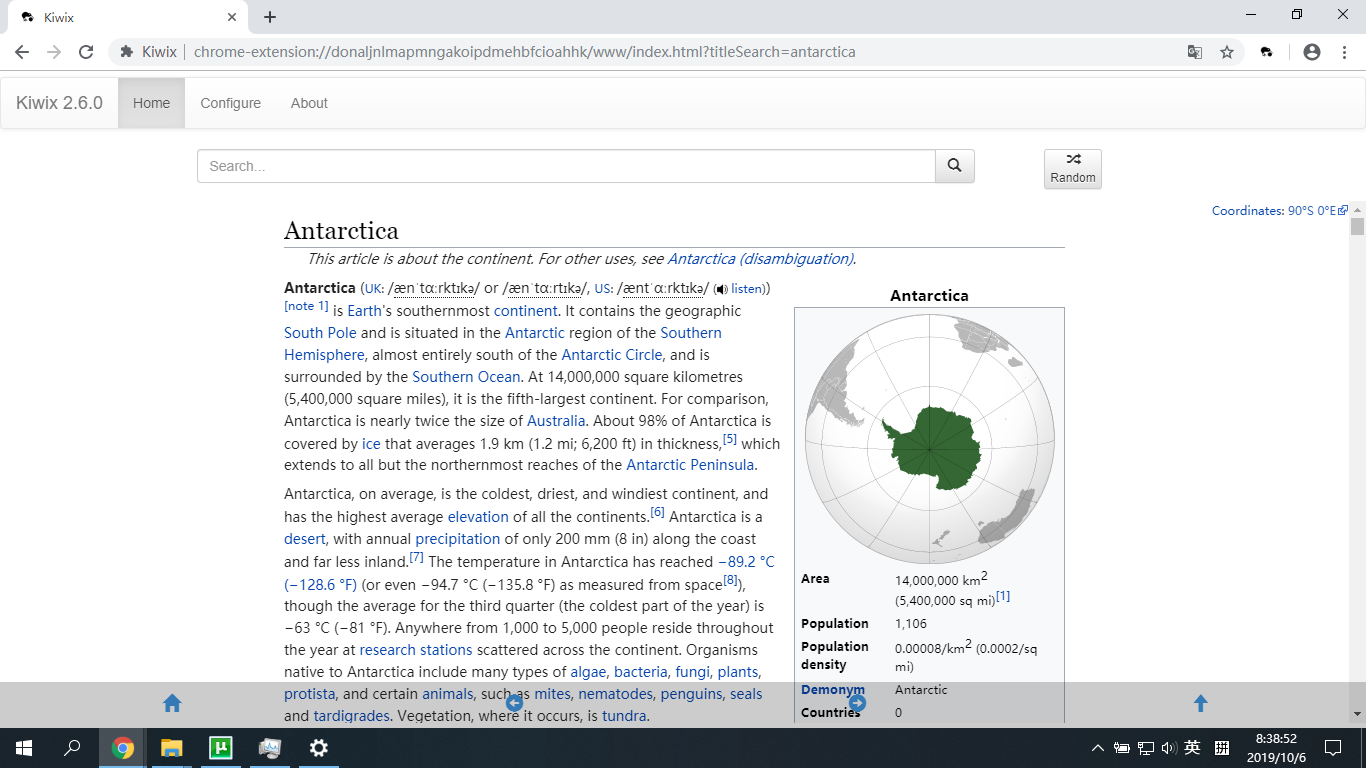Open the Configure tab
This screenshot has width=1366, height=768.
coord(230,103)
